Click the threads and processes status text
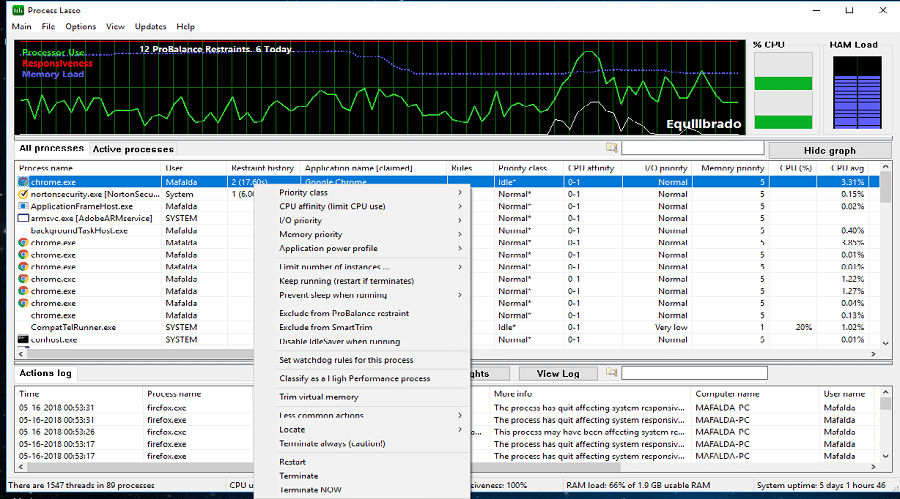The image size is (900, 499). click(x=82, y=485)
